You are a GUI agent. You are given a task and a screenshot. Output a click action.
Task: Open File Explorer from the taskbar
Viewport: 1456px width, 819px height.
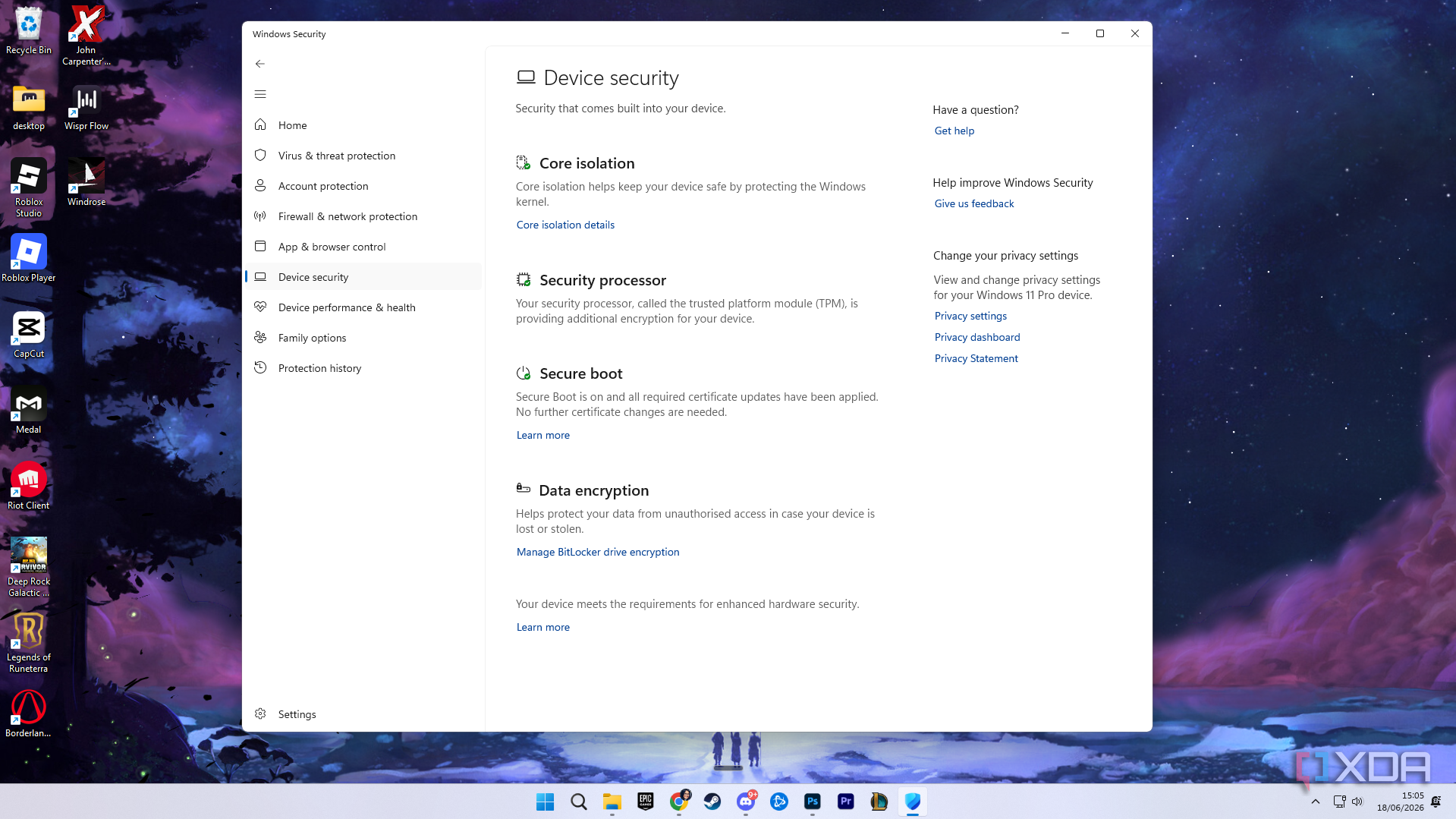click(x=612, y=802)
